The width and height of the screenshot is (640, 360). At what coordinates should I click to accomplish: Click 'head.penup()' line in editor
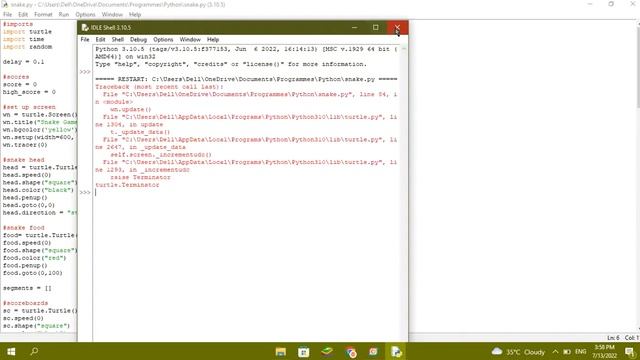click(25, 198)
